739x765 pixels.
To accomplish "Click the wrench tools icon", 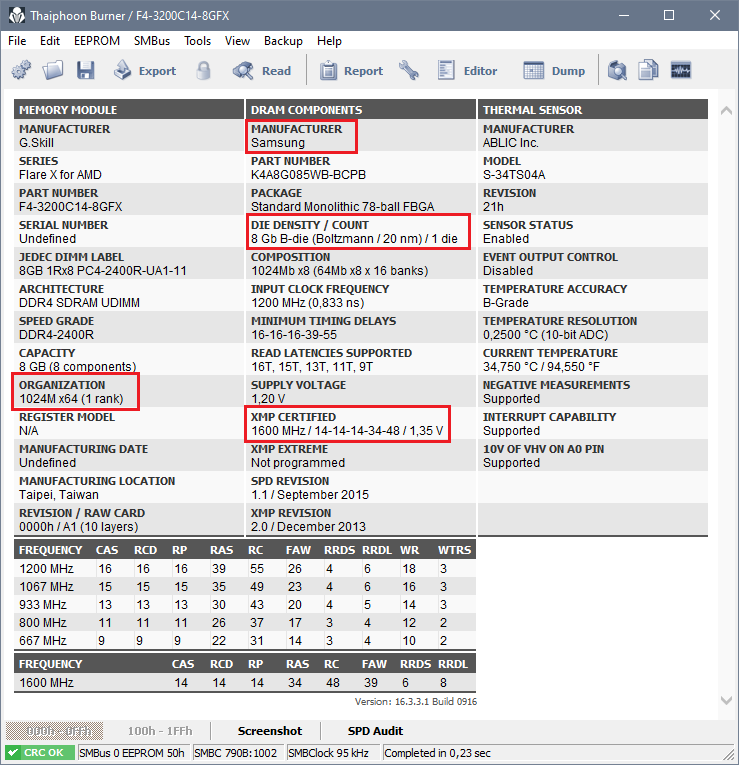I will click(x=409, y=70).
